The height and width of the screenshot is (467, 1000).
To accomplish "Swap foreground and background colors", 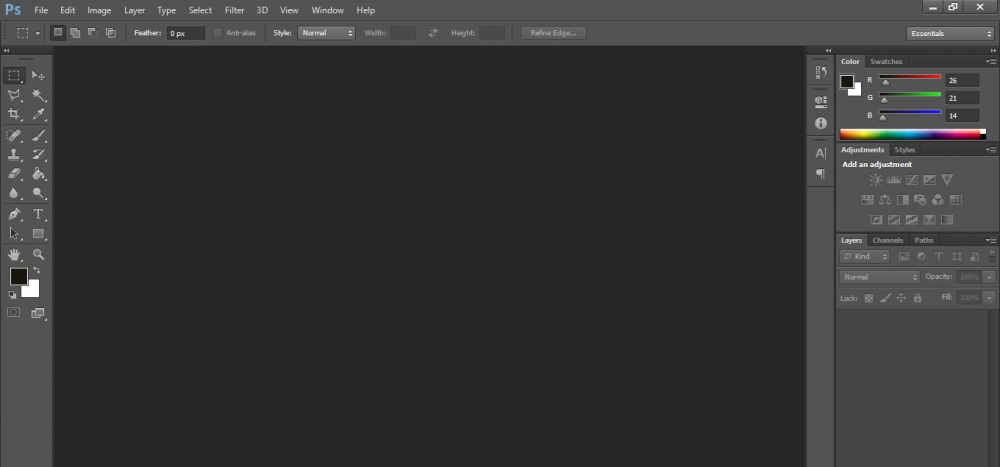I will [x=36, y=271].
